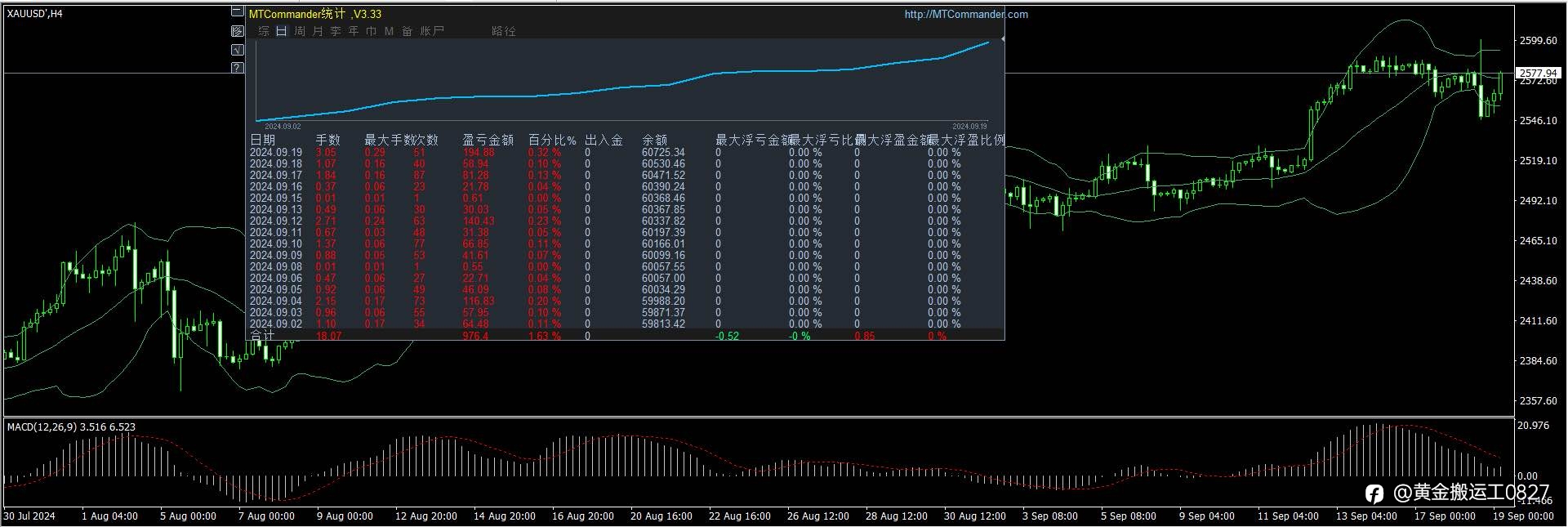
Task: Click profit amount 194.88
Action: pos(479,153)
